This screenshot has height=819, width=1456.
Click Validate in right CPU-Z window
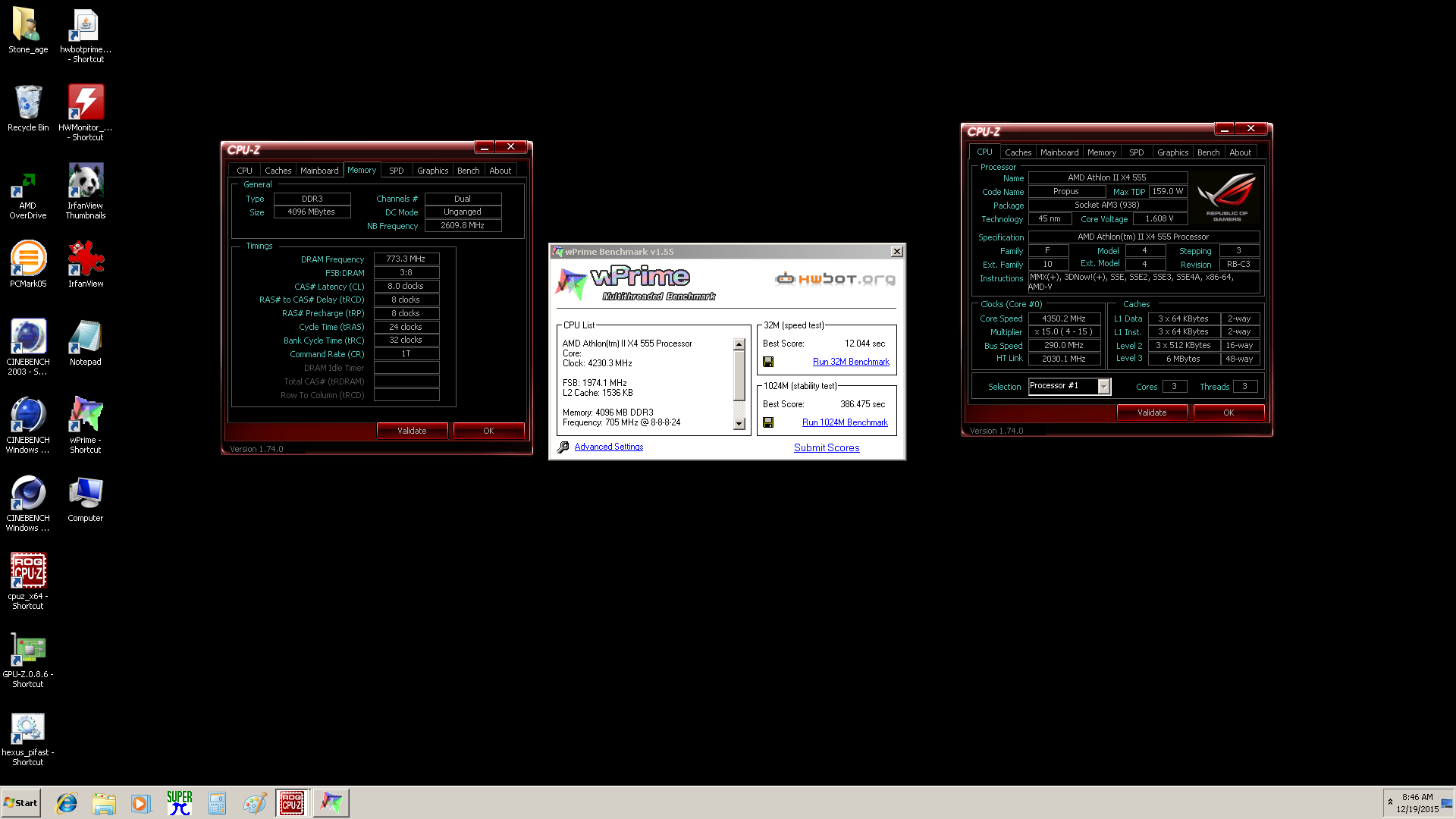tap(1152, 413)
